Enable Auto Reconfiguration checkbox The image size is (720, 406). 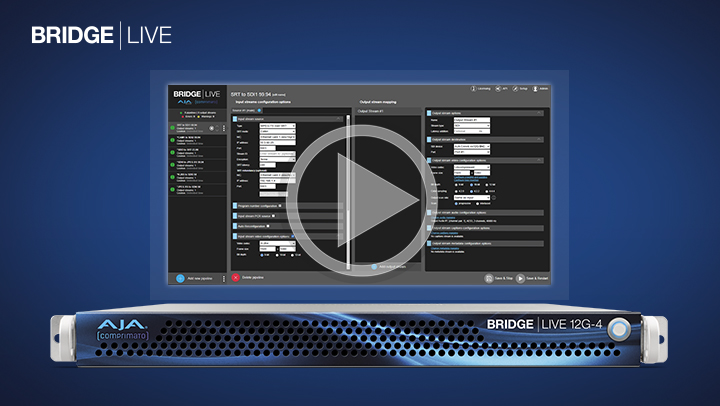click(x=268, y=226)
